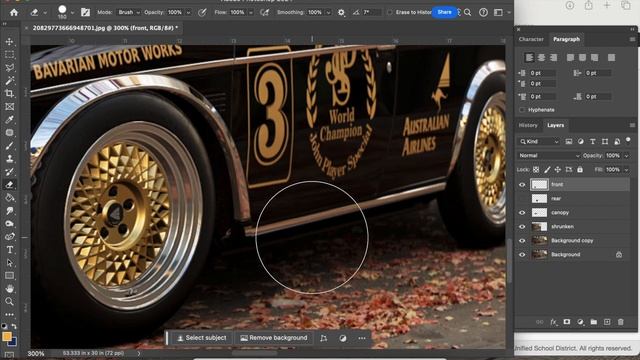Switch to the Paragraph tab
Screen dimensions: 640x360
[566, 39]
